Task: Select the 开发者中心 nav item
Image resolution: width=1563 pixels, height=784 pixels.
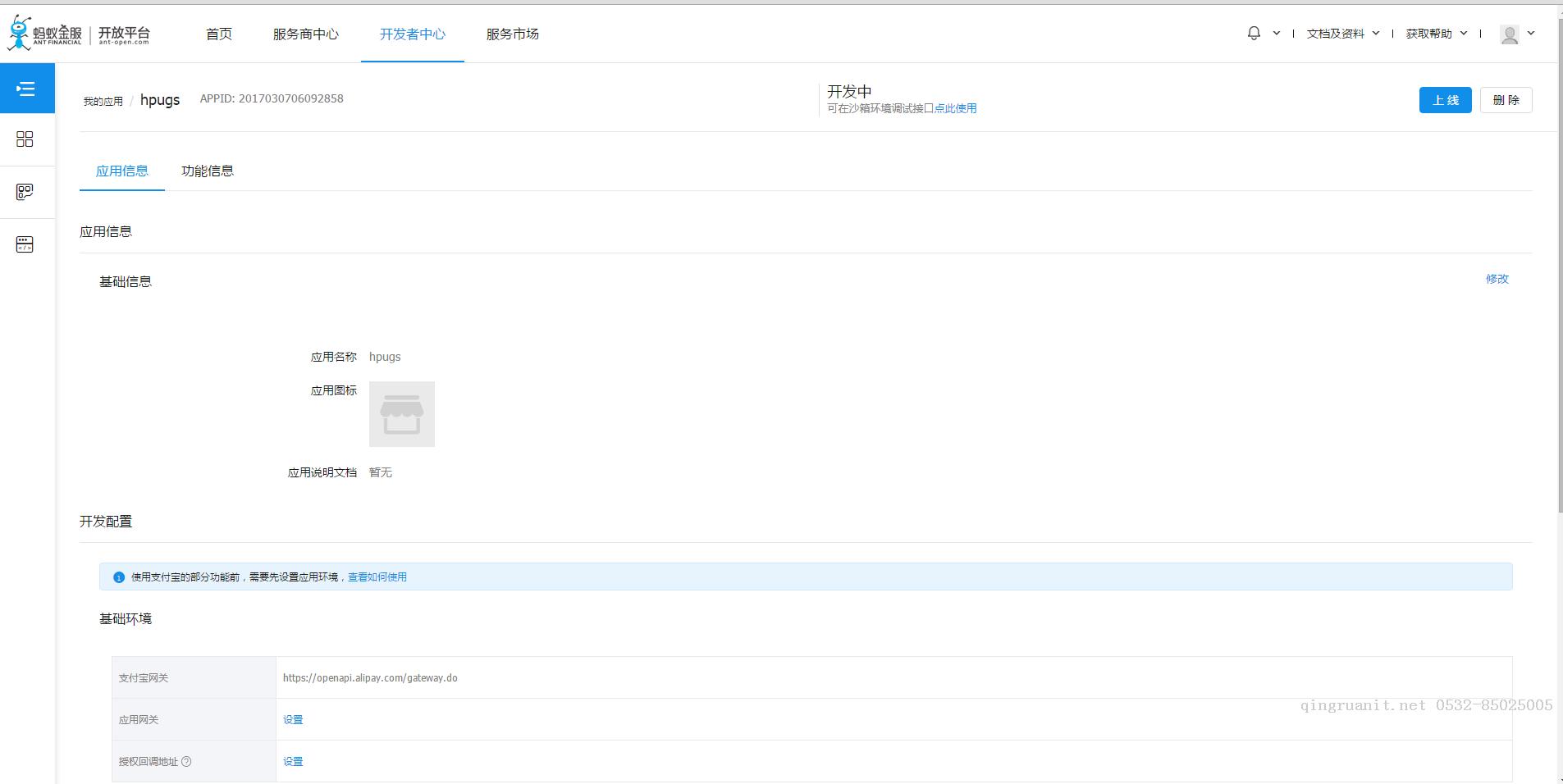Action: pyautogui.click(x=413, y=34)
